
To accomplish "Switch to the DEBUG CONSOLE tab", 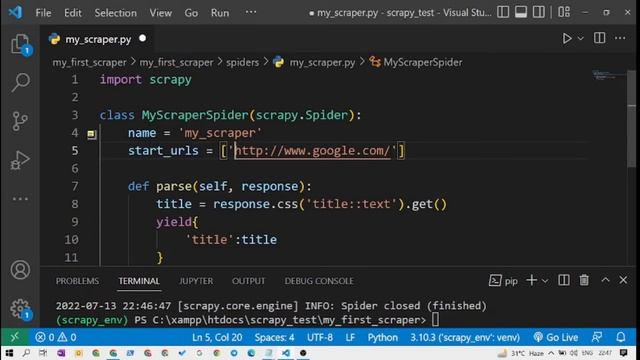I will click(319, 281).
